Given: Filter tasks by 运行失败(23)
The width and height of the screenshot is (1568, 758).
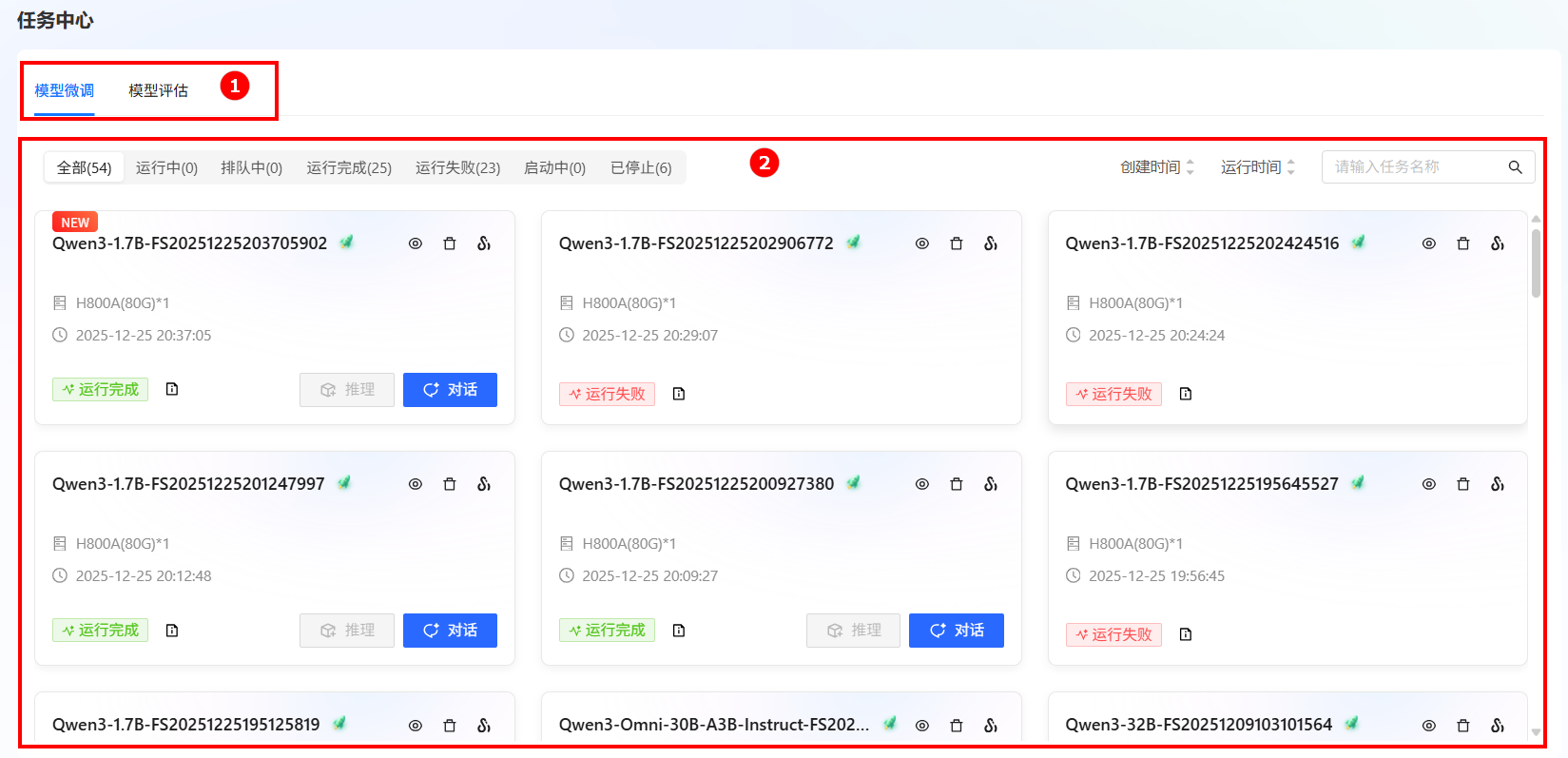Looking at the screenshot, I should [457, 168].
